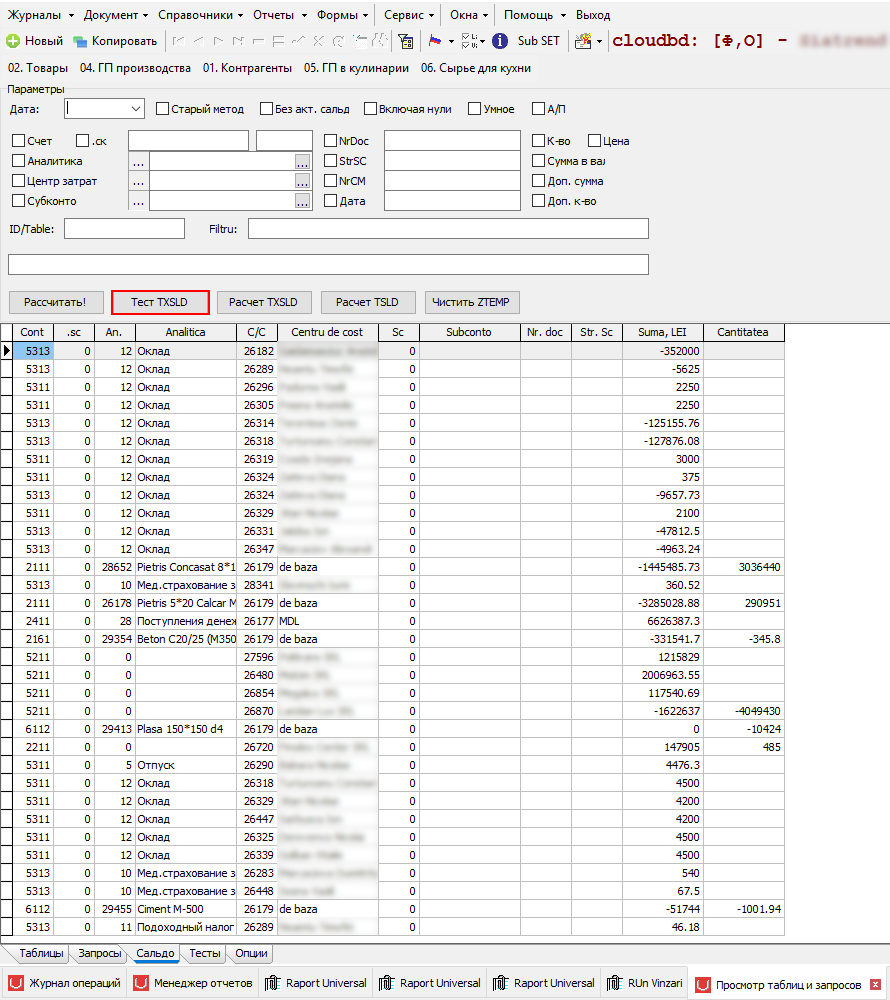Click the greyed last-record navigation arrow
The width and height of the screenshot is (890, 1000).
[x=238, y=41]
